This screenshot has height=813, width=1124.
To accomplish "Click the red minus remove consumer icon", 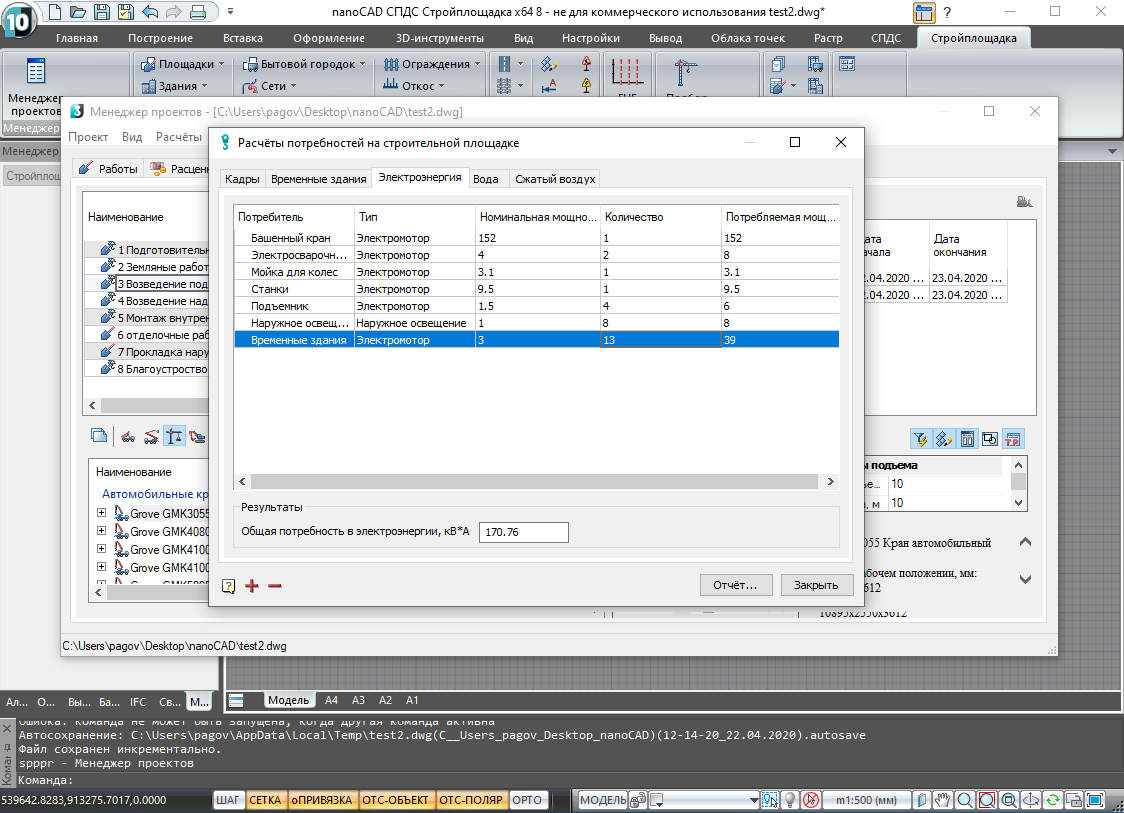I will point(275,586).
